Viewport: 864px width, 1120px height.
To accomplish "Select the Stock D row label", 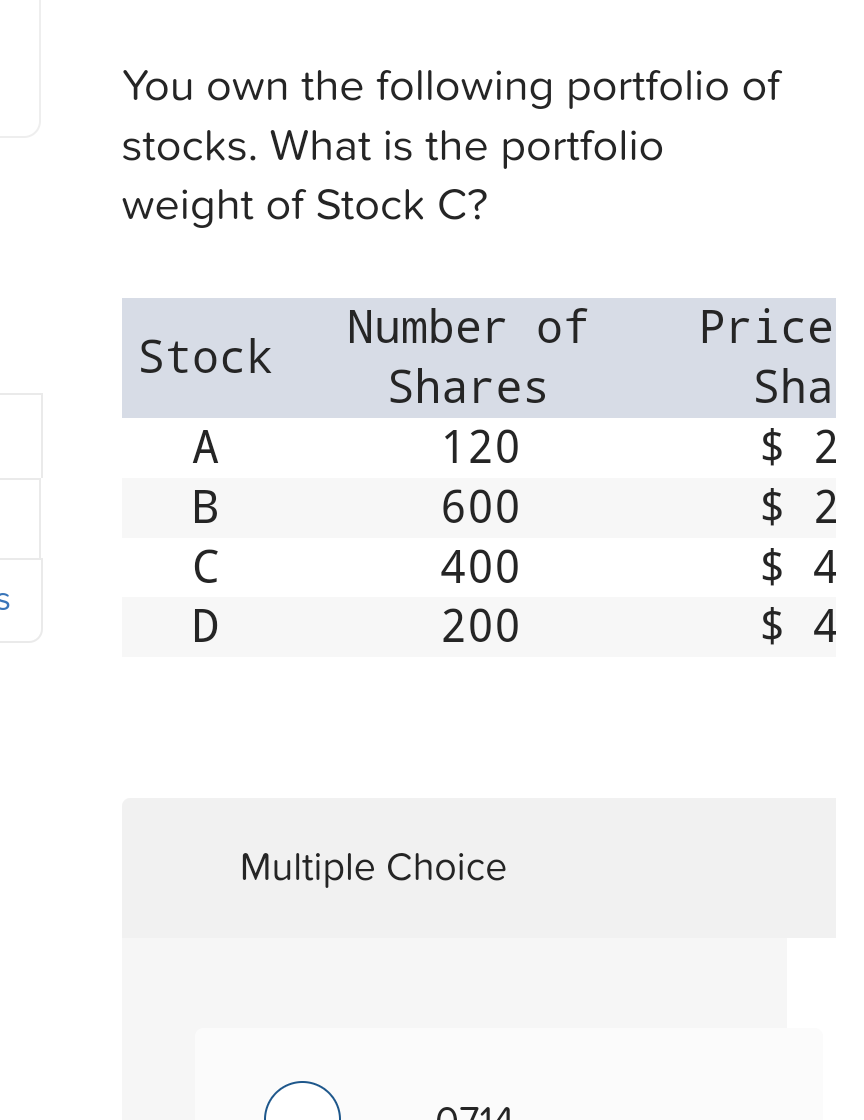I will point(205,627).
